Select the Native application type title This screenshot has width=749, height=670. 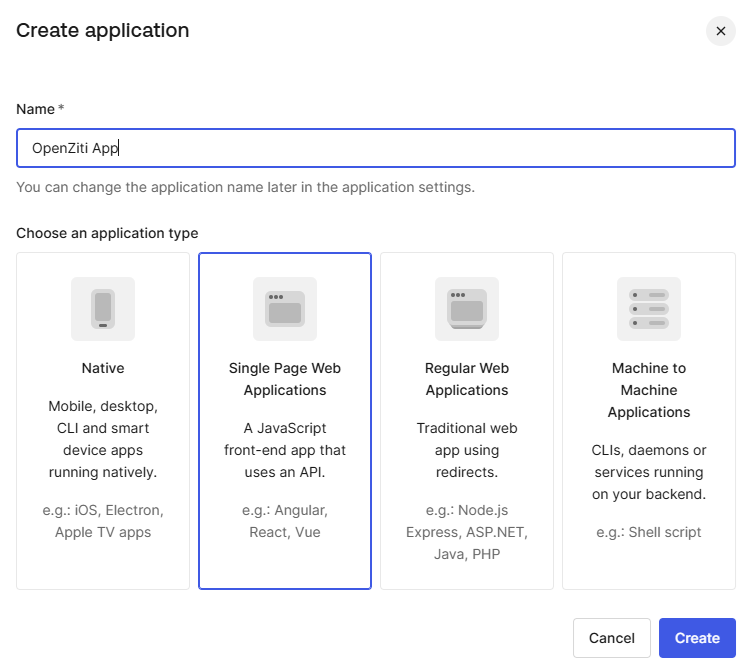pyautogui.click(x=103, y=368)
